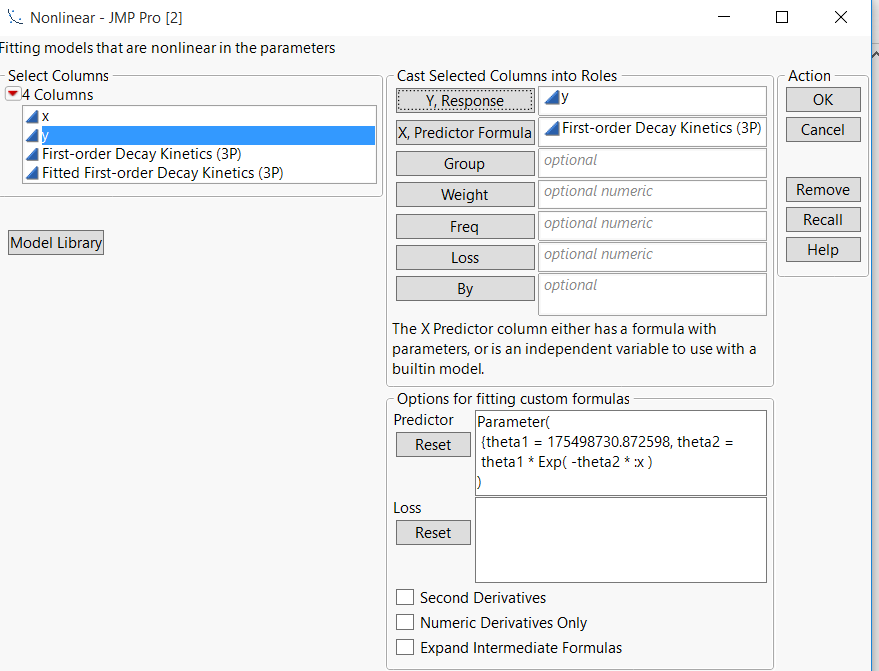This screenshot has width=879, height=671.
Task: Enable Expand Intermediate Formulas
Action: click(405, 647)
